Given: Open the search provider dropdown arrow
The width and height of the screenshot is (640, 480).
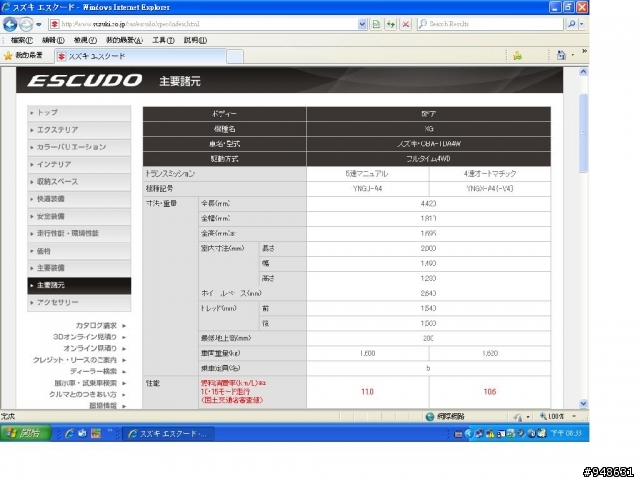Looking at the screenshot, I should pos(582,24).
